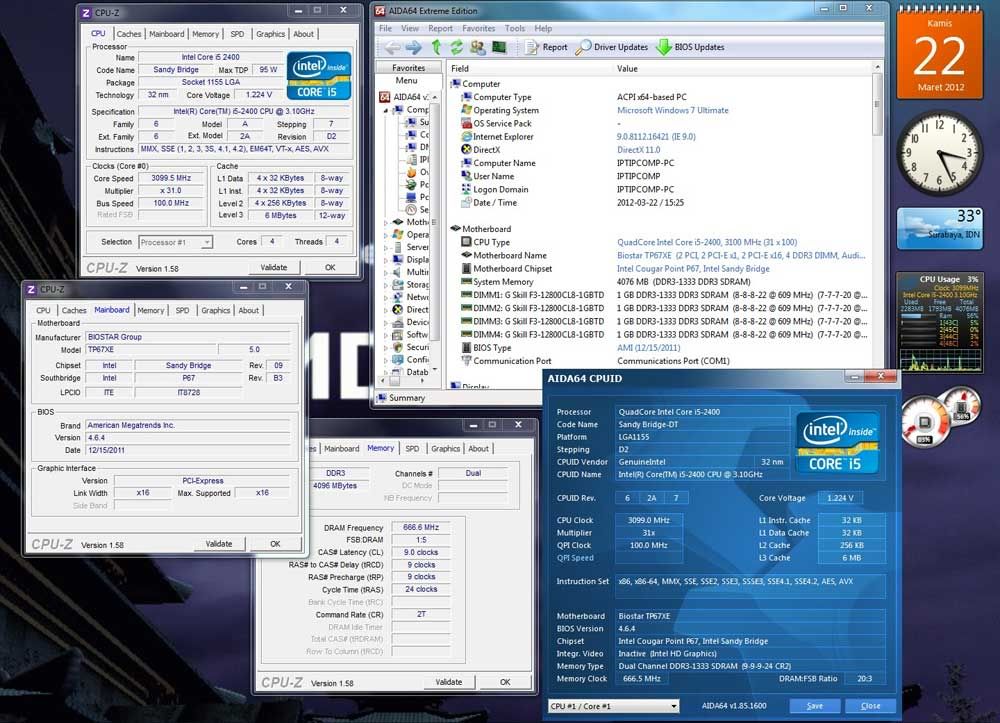Collapse the Computer node in AIDA64 tree
The width and height of the screenshot is (1000, 723).
point(385,110)
